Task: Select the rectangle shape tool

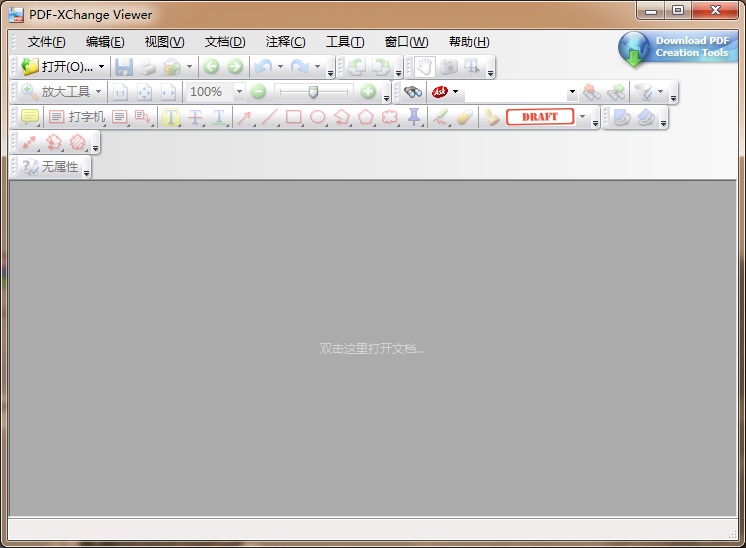Action: 293,117
